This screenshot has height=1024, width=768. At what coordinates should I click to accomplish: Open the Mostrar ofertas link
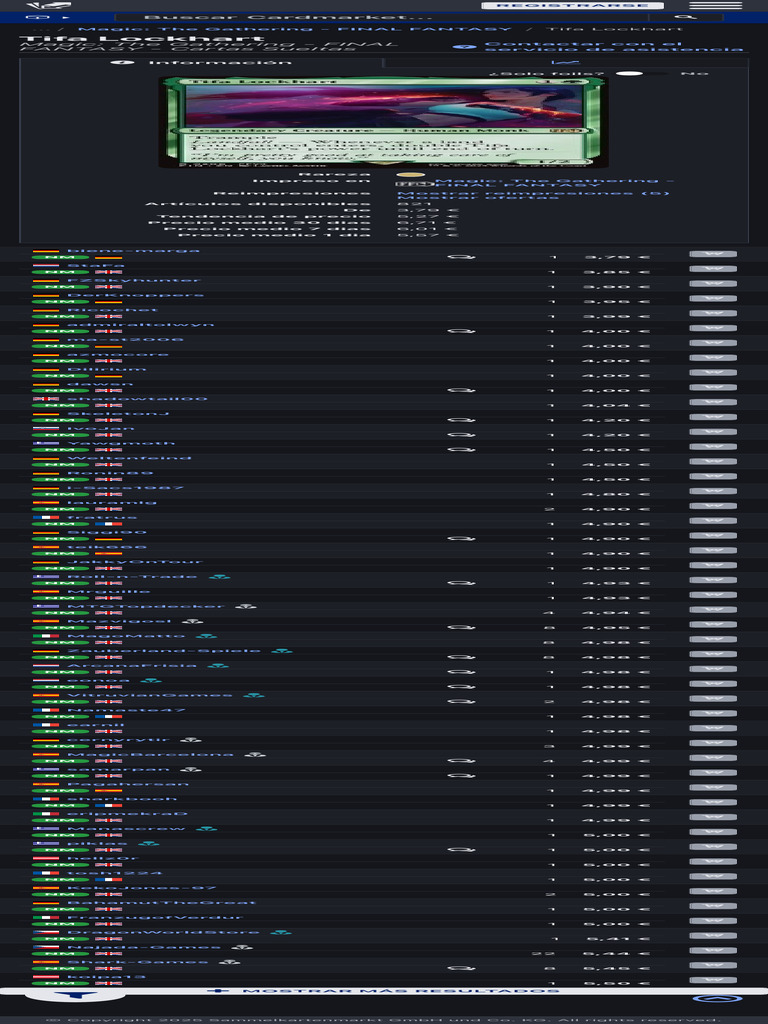478,197
